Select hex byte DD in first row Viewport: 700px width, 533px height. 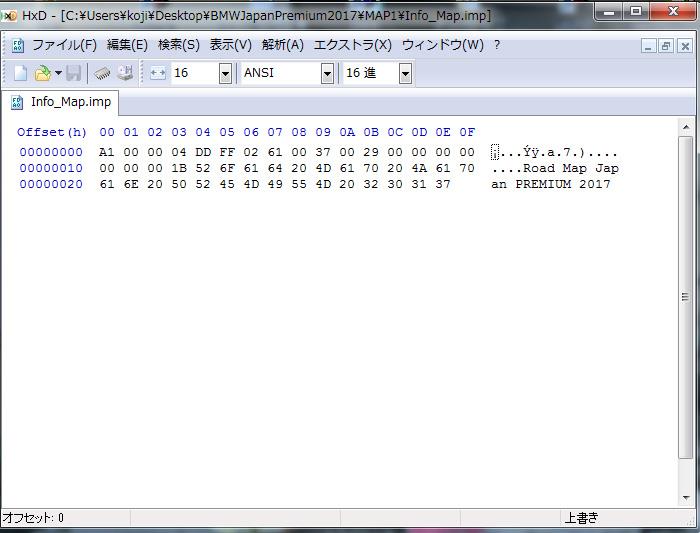pos(203,152)
